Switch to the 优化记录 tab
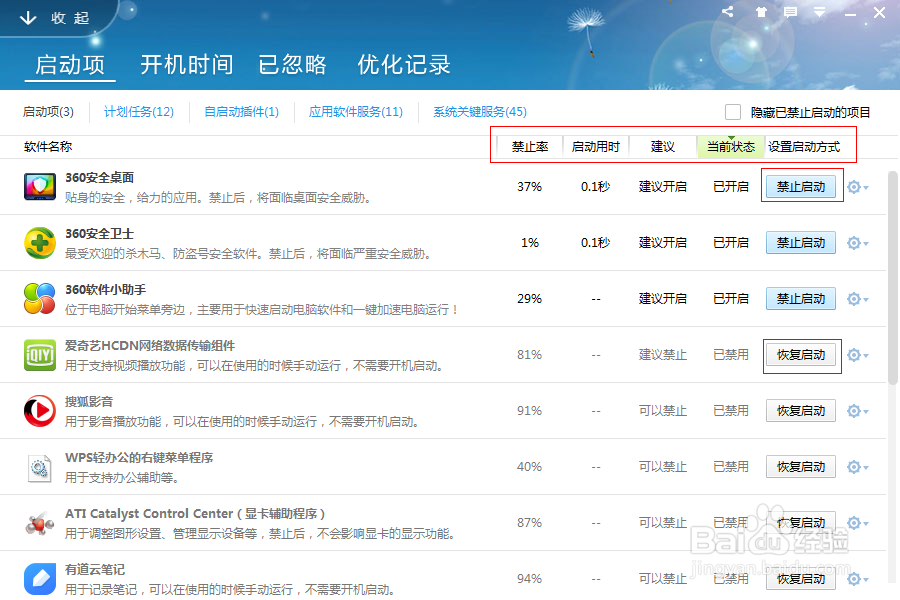This screenshot has width=900, height=600. click(404, 64)
